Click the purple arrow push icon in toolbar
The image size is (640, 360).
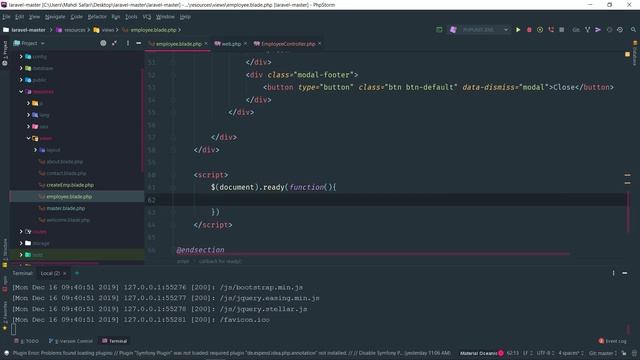[598, 30]
